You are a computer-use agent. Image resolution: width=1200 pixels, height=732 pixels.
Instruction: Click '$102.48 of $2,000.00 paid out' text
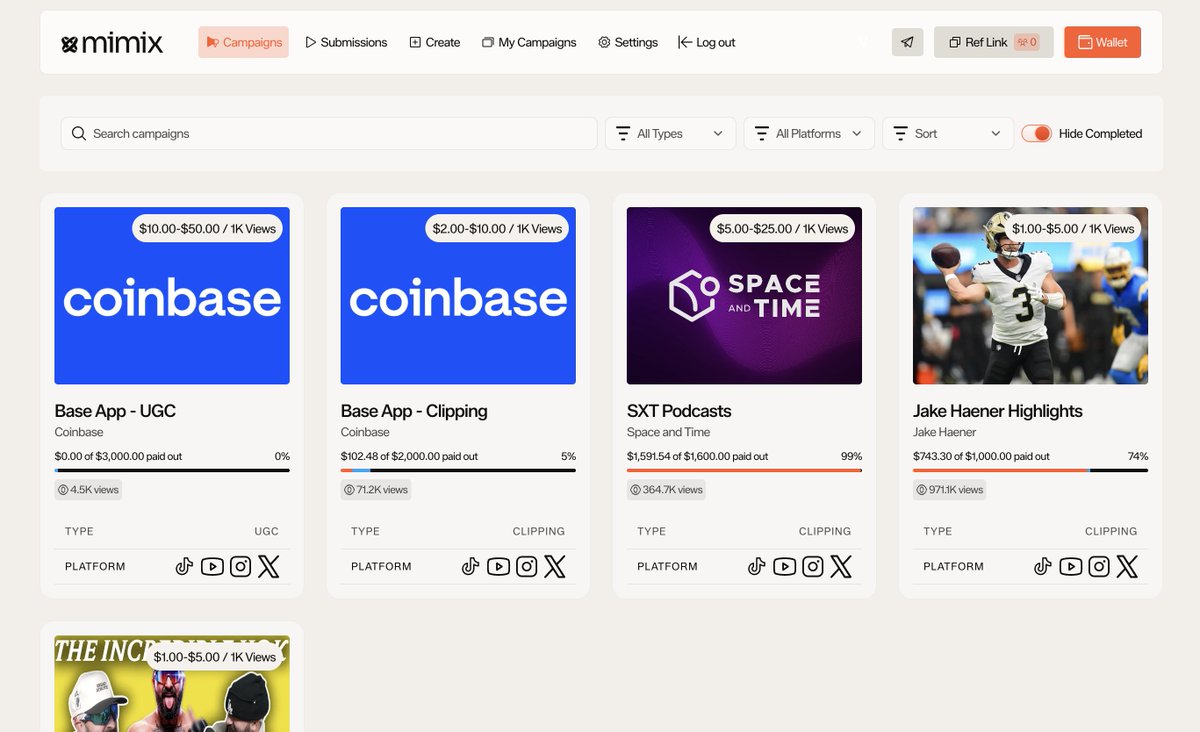pyautogui.click(x=409, y=456)
